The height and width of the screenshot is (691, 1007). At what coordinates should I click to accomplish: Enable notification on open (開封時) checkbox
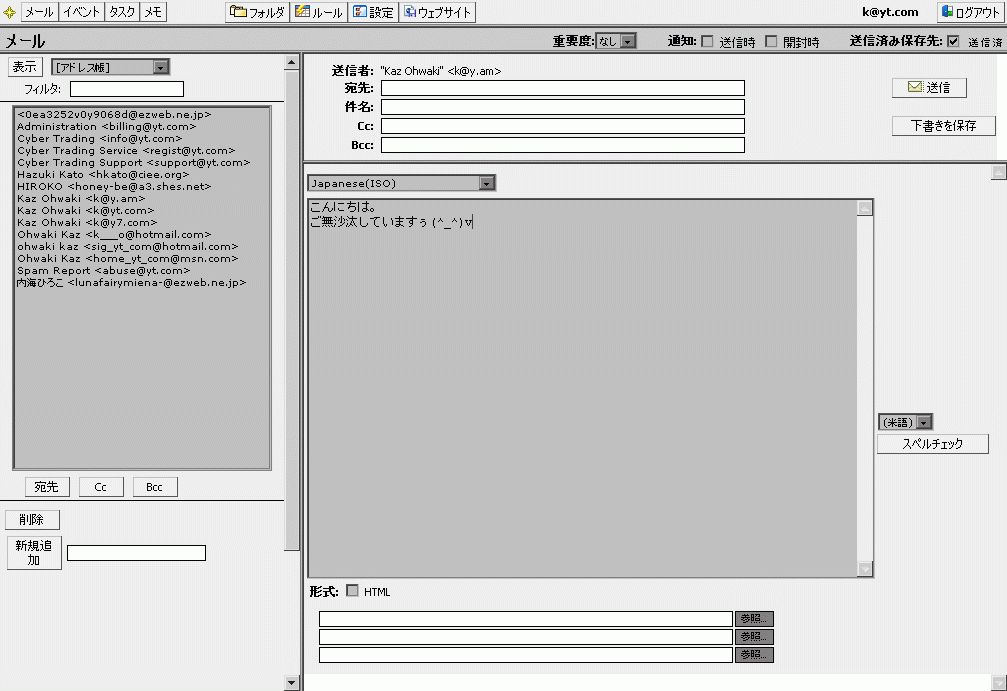pyautogui.click(x=771, y=42)
